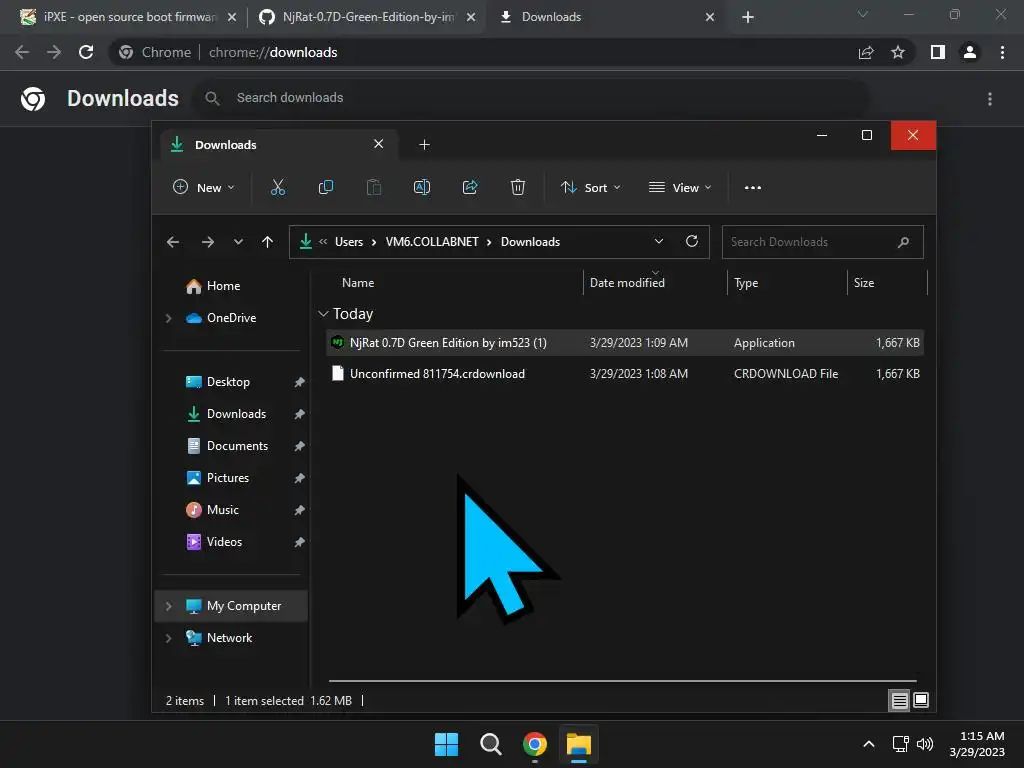
Task: Sort files by Name column header
Action: click(358, 283)
